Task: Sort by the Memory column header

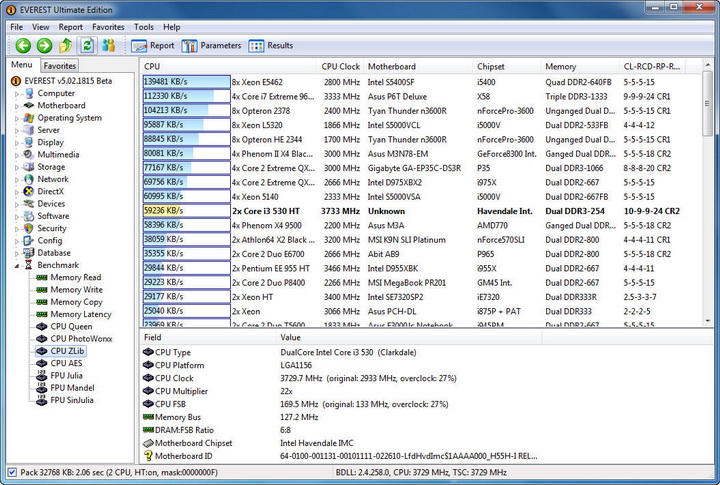Action: tap(580, 67)
